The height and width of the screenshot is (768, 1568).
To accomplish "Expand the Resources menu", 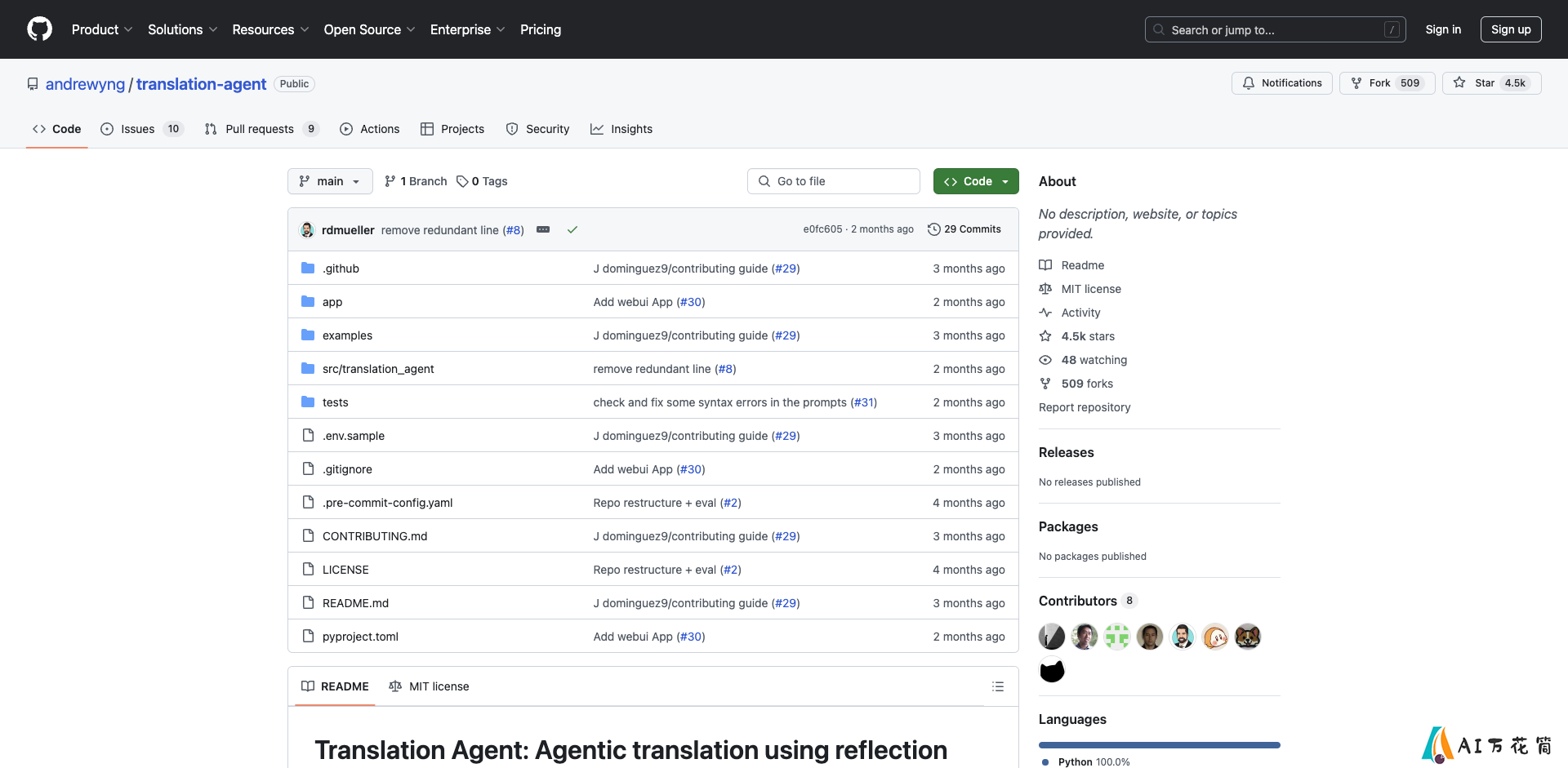I will click(270, 29).
